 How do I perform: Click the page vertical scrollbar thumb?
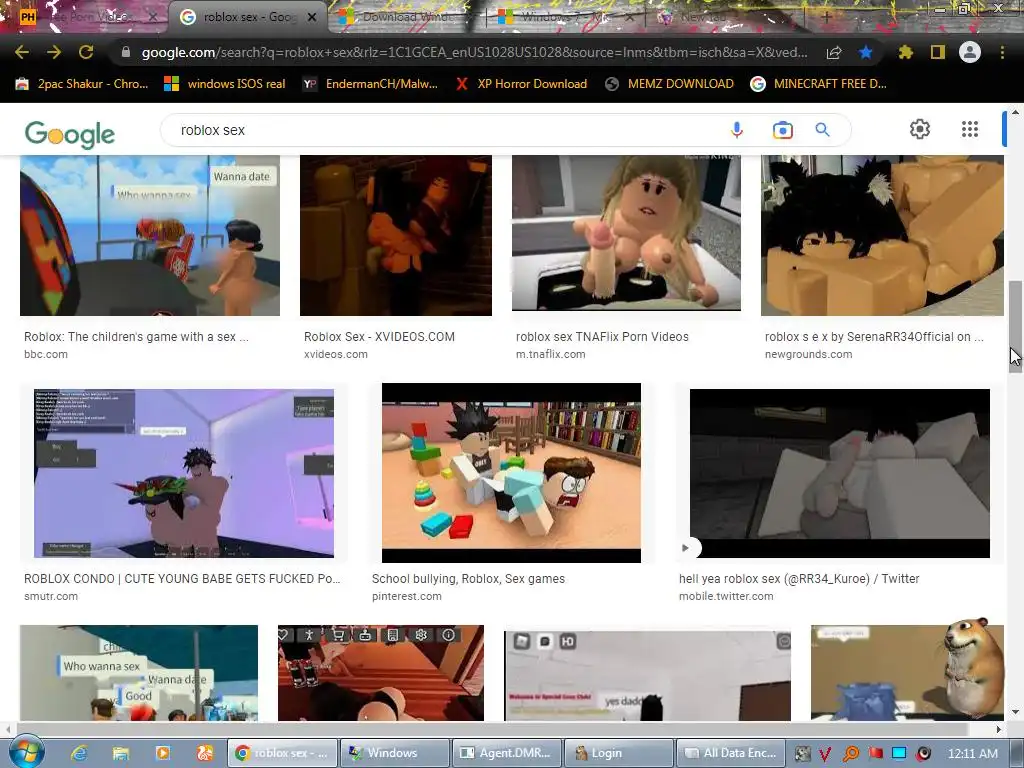(1015, 327)
